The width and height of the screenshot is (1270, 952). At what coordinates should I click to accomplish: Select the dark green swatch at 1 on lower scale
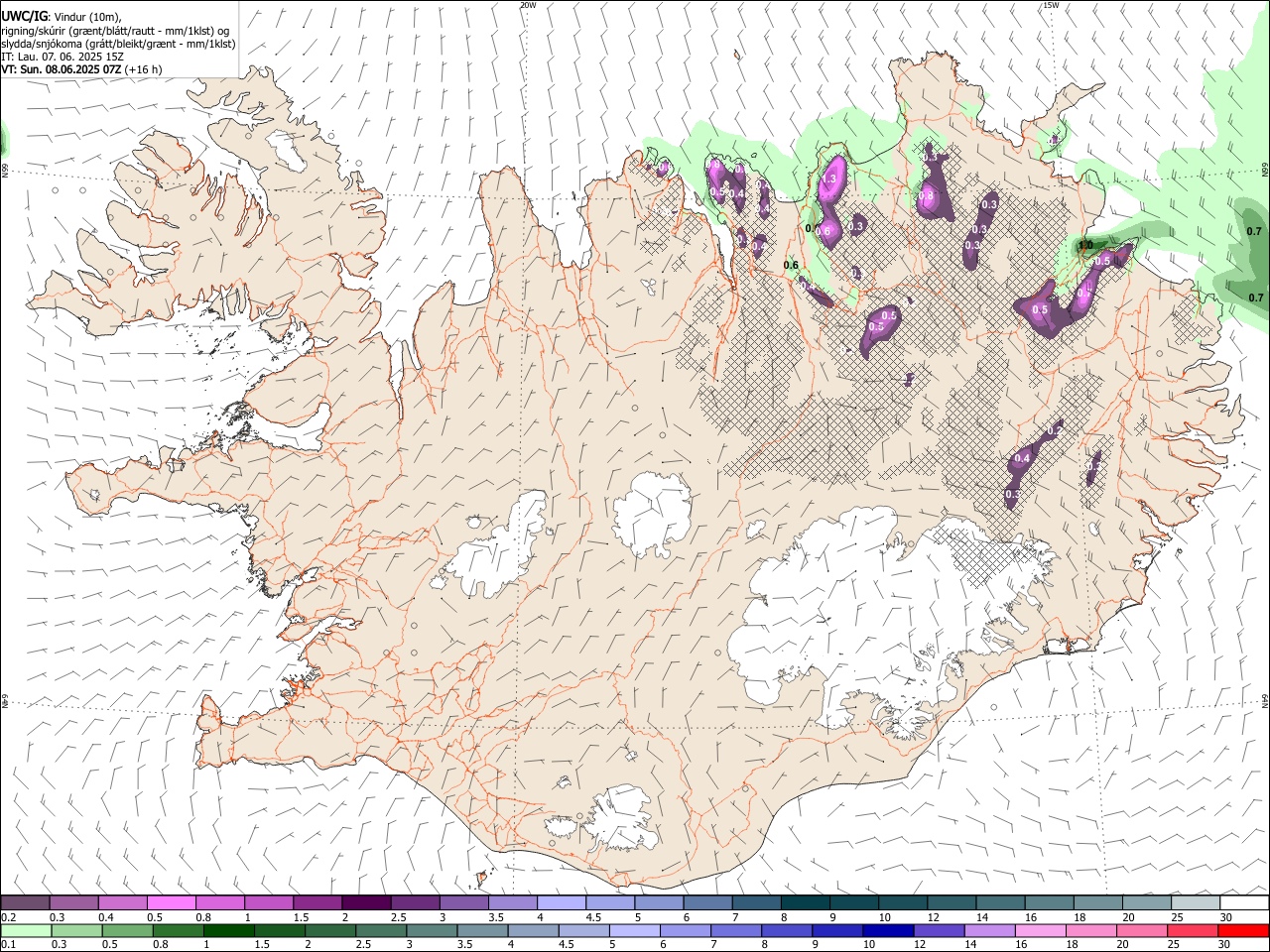(227, 931)
